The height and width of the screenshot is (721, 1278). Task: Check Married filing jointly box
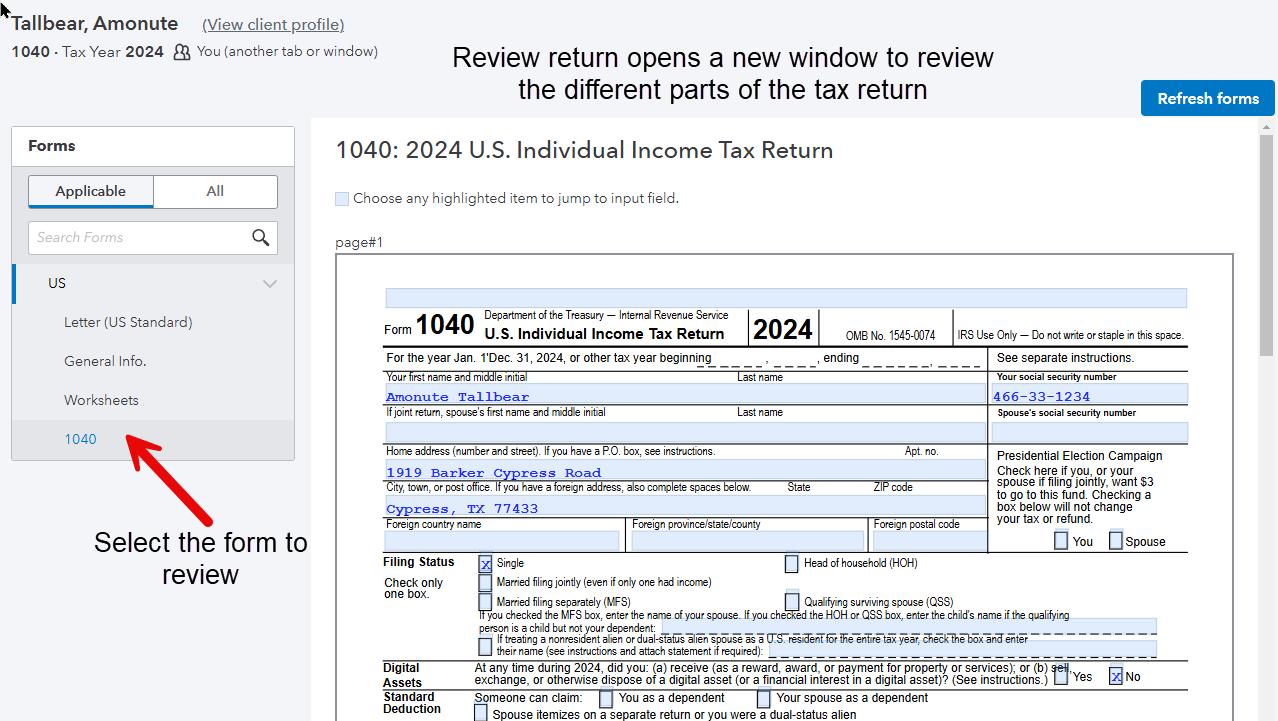click(x=485, y=582)
